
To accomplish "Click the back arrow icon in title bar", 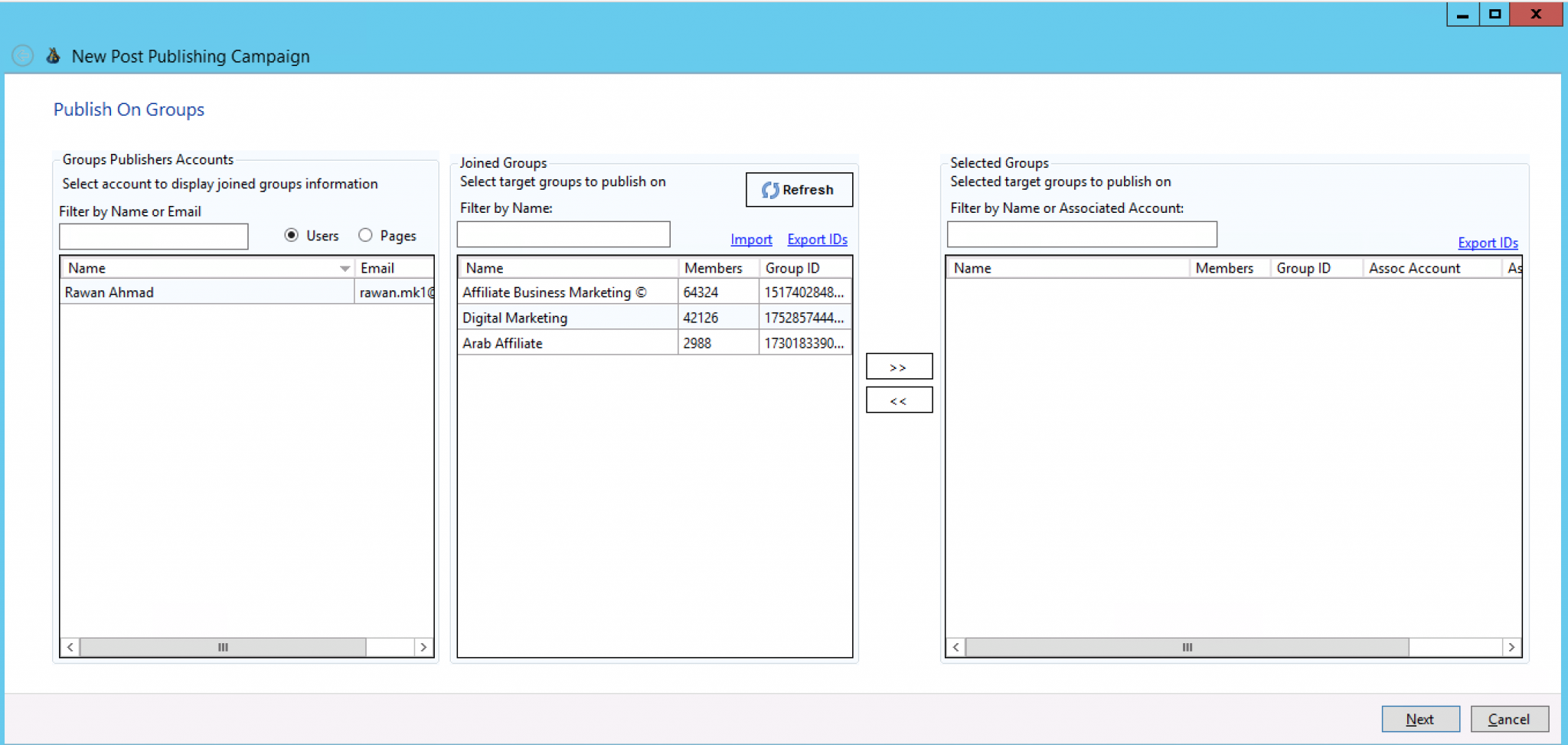I will point(23,56).
